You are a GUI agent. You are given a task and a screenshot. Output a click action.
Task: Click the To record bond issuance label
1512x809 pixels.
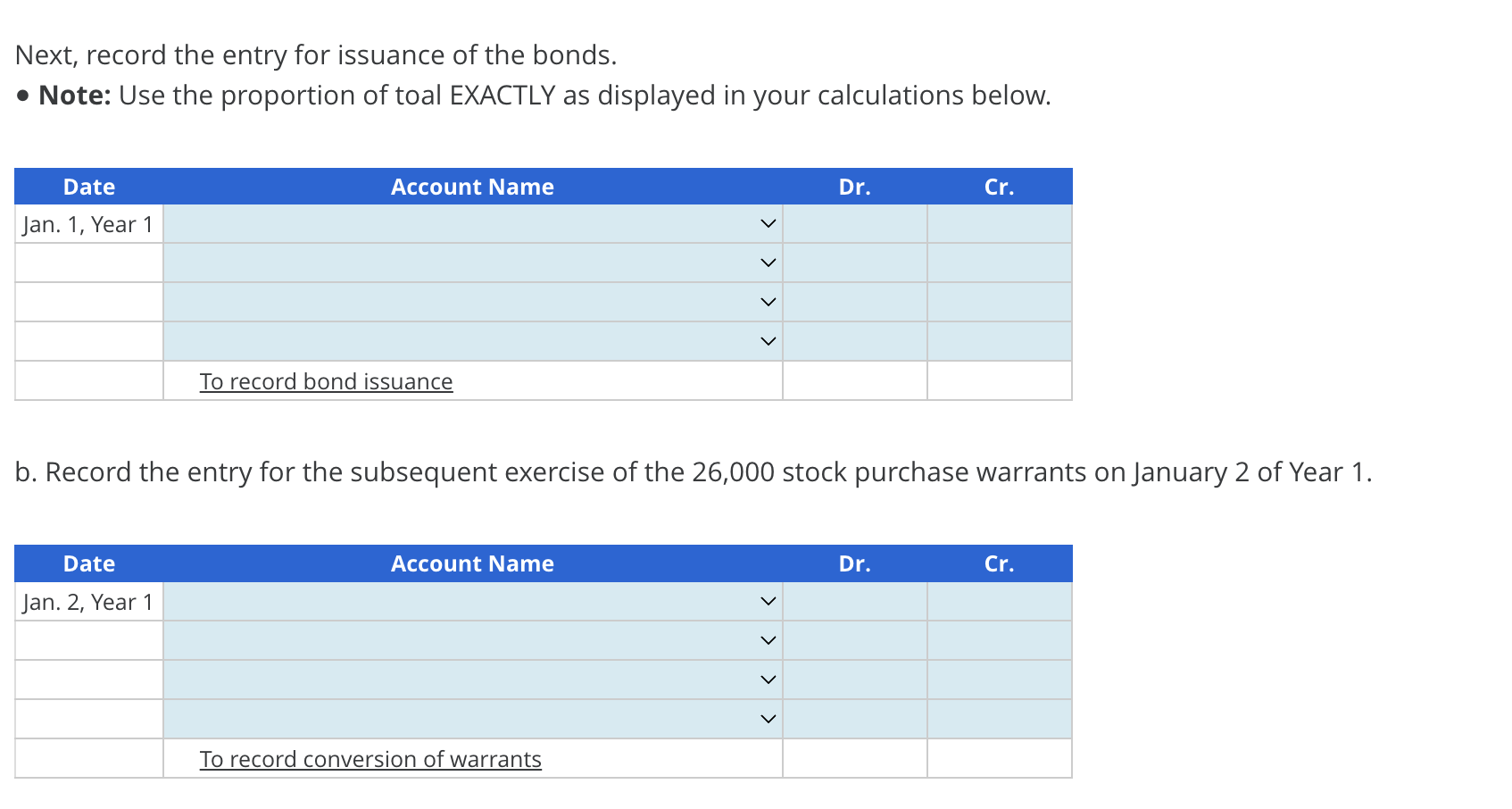point(326,381)
